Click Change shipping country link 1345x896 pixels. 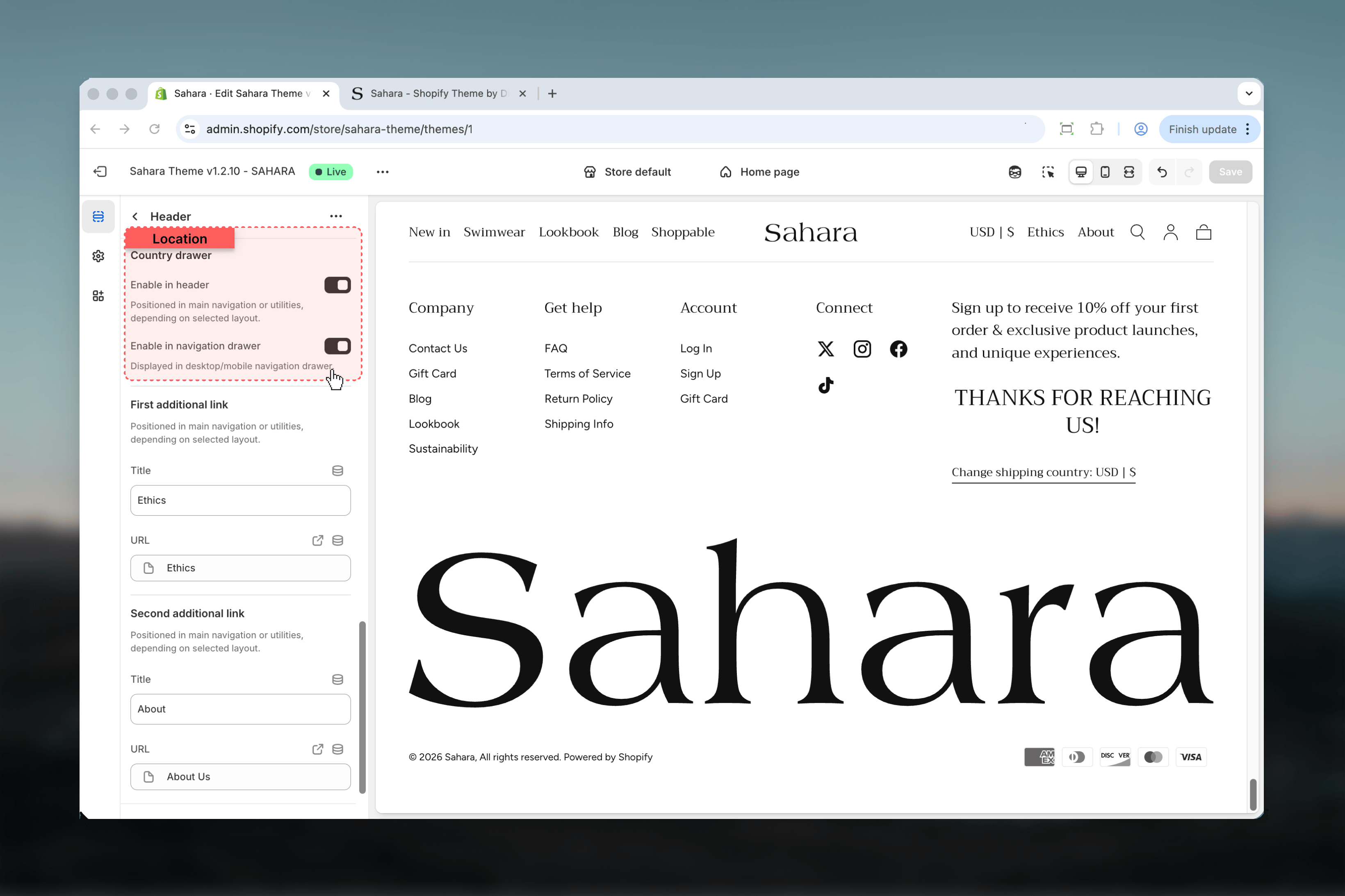(1043, 473)
